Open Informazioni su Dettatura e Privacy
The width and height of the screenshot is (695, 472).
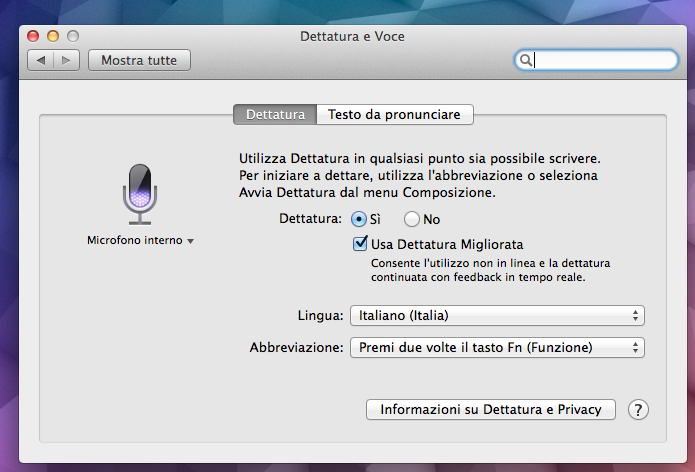(491, 409)
